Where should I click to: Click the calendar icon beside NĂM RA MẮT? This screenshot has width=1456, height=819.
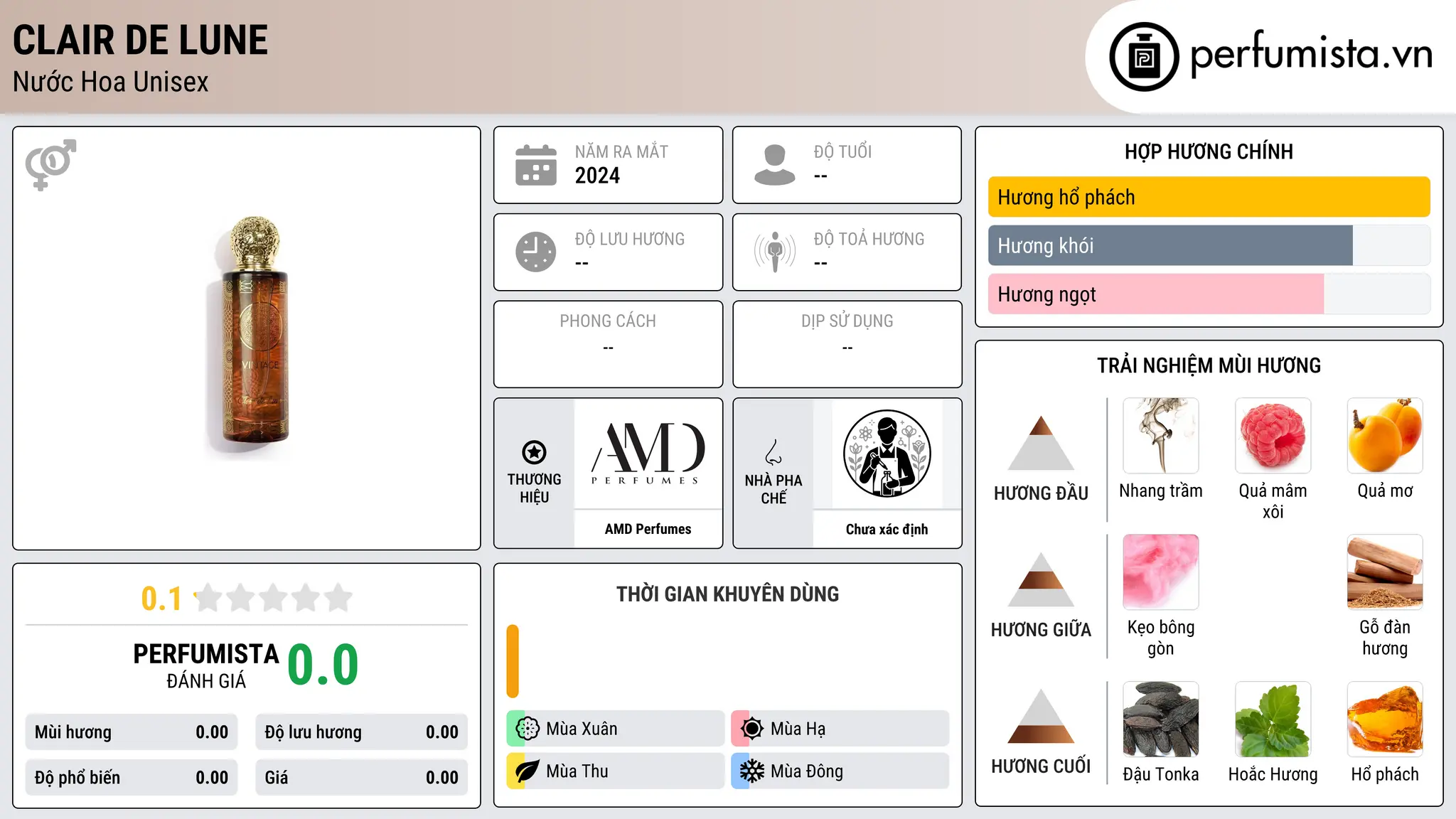coord(536,165)
